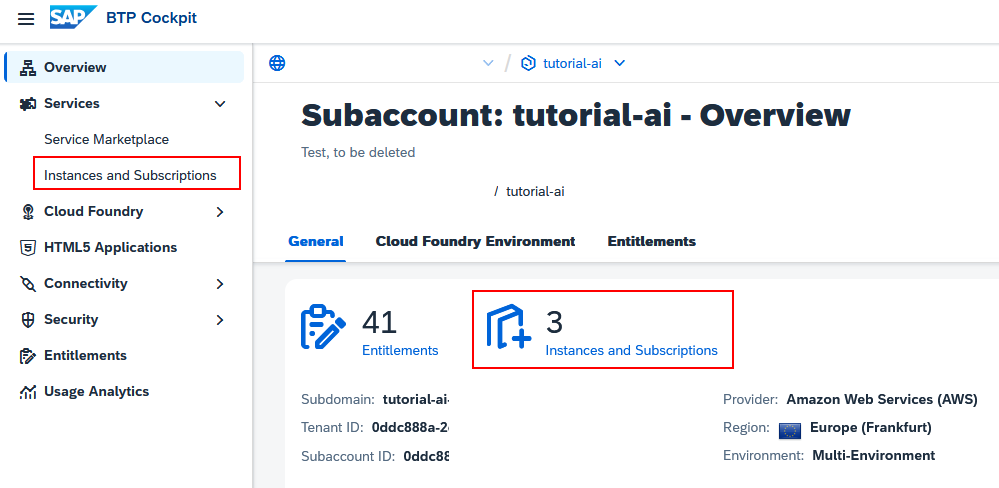
Task: Expand the Connectivity section chevron
Action: tap(220, 283)
